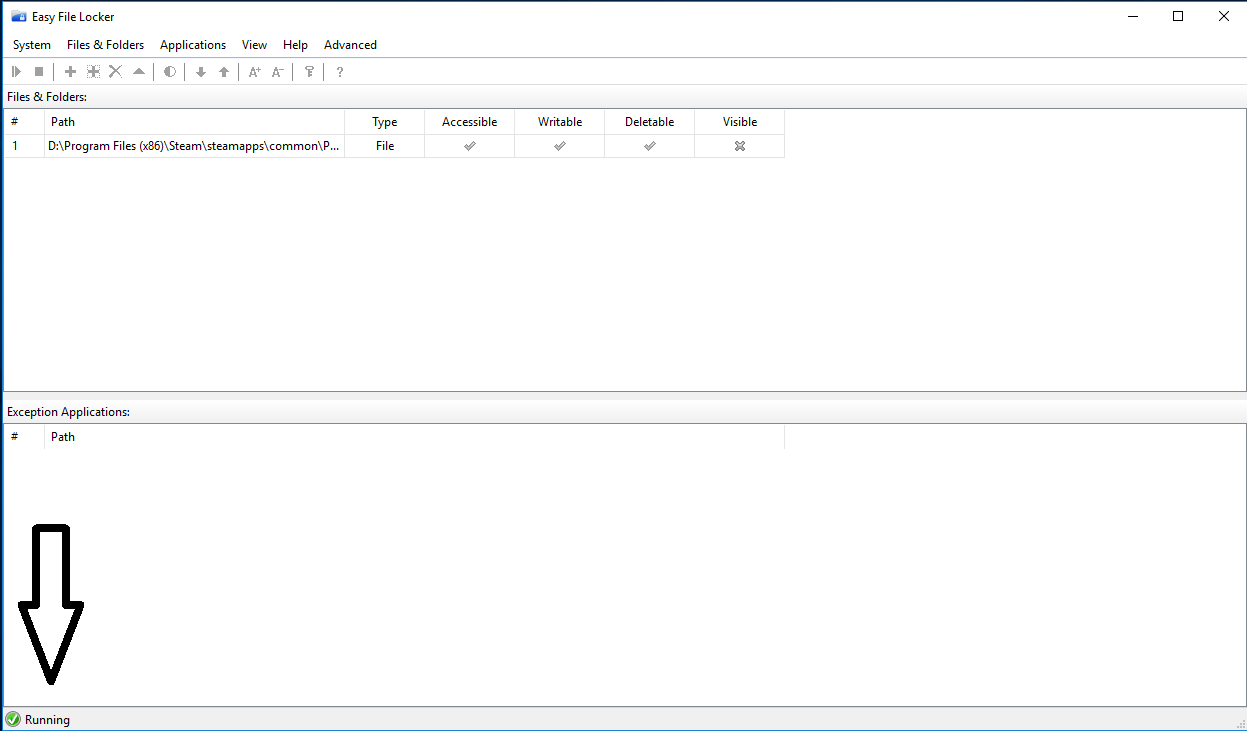Toggle the Accessible checkmark in row 1
The height and width of the screenshot is (731, 1247).
coord(469,146)
